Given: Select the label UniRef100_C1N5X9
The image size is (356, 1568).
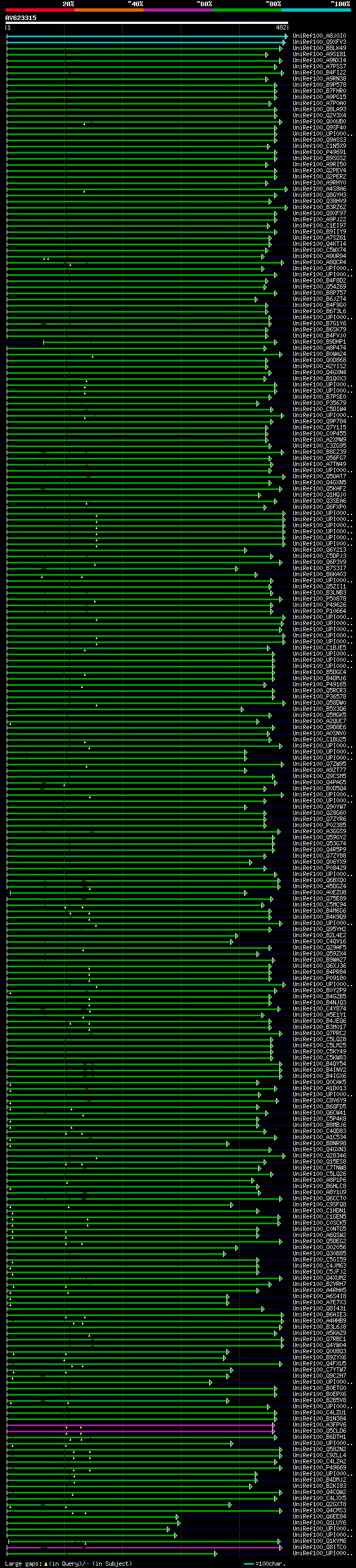Looking at the screenshot, I should point(319,146).
